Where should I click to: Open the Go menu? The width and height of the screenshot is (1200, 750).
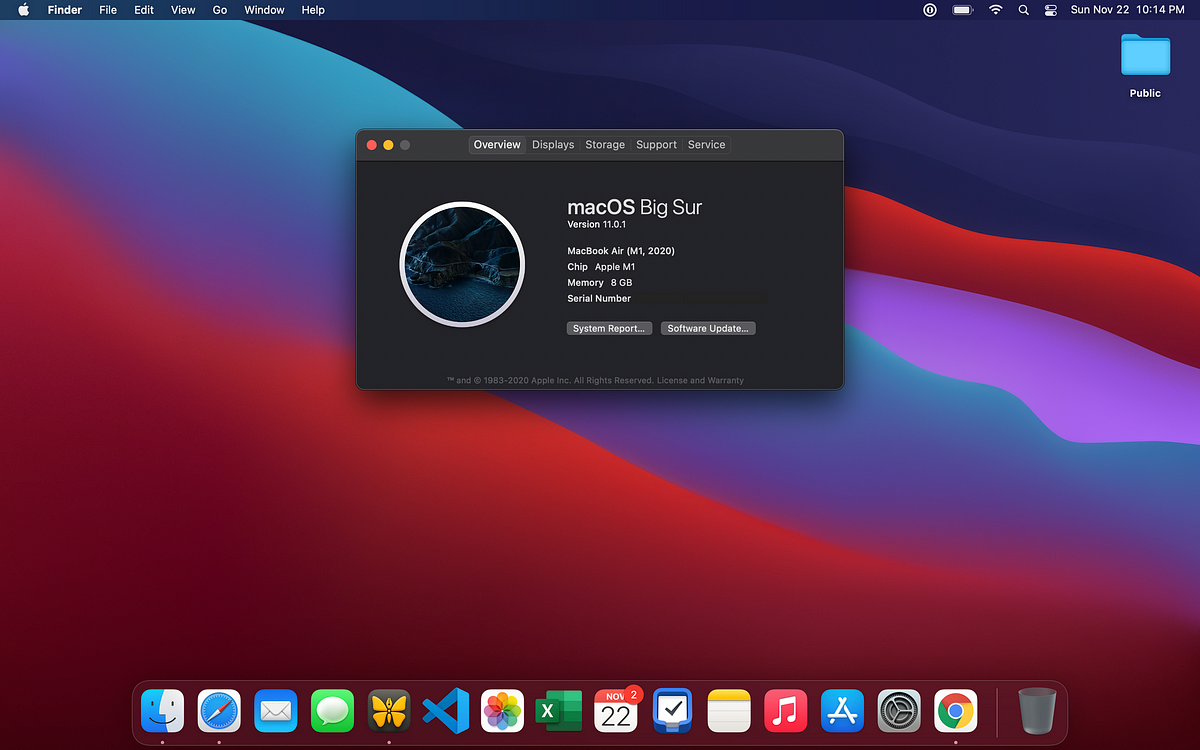pyautogui.click(x=220, y=10)
